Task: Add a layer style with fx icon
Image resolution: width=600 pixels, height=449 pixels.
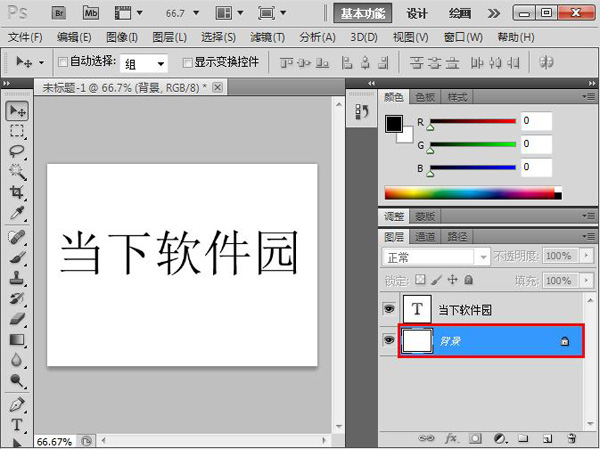Action: click(x=451, y=438)
